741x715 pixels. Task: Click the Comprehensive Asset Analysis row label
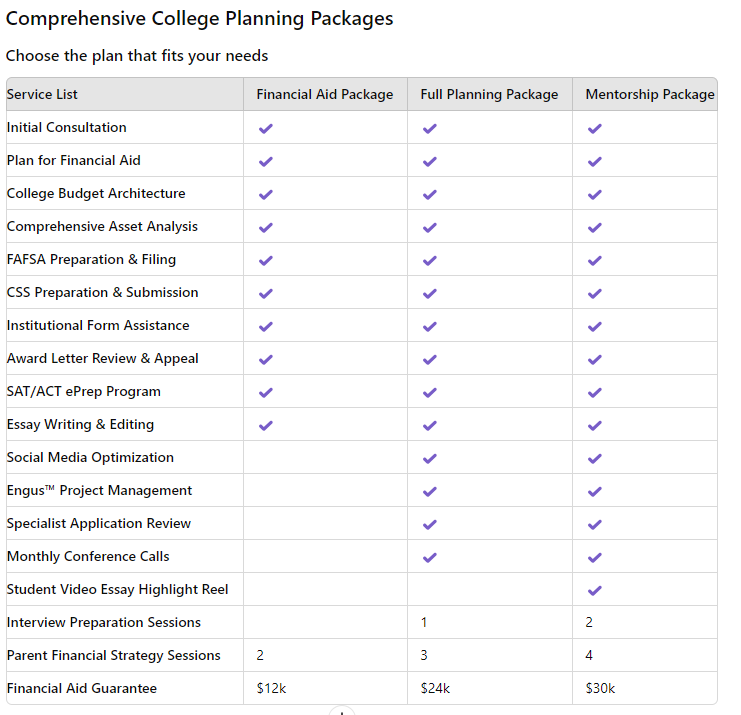[102, 227]
